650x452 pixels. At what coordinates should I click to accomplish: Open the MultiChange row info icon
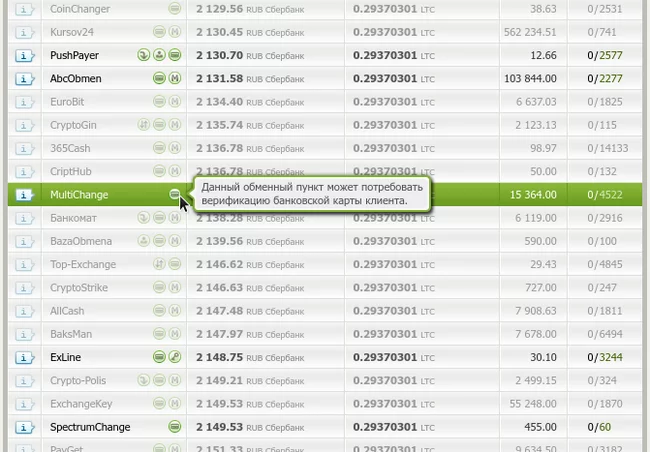tap(24, 195)
